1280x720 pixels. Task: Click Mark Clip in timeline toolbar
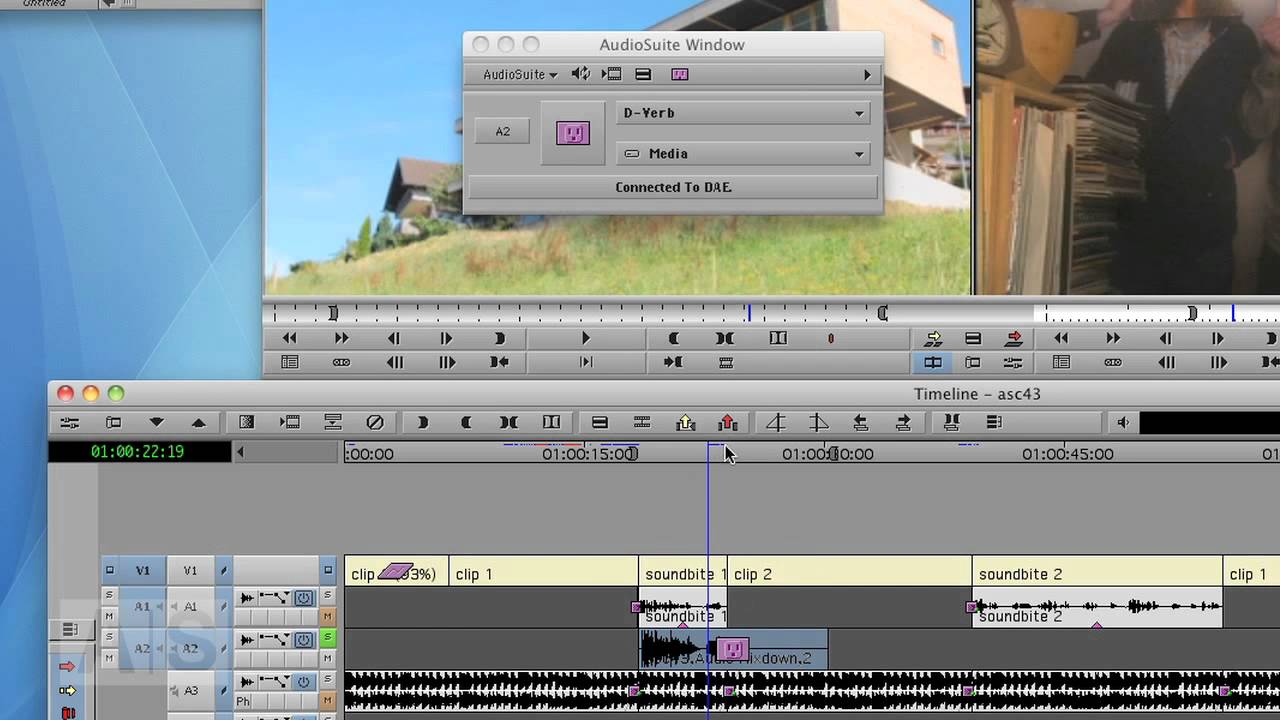pyautogui.click(x=509, y=423)
